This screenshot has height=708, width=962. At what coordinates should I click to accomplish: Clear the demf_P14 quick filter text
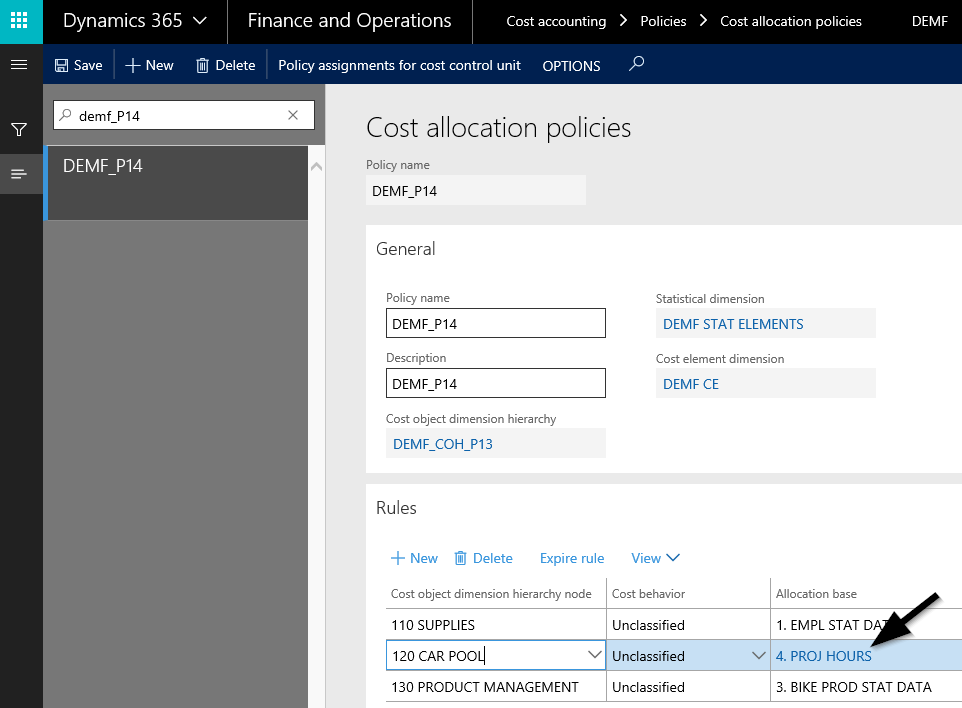(293, 115)
